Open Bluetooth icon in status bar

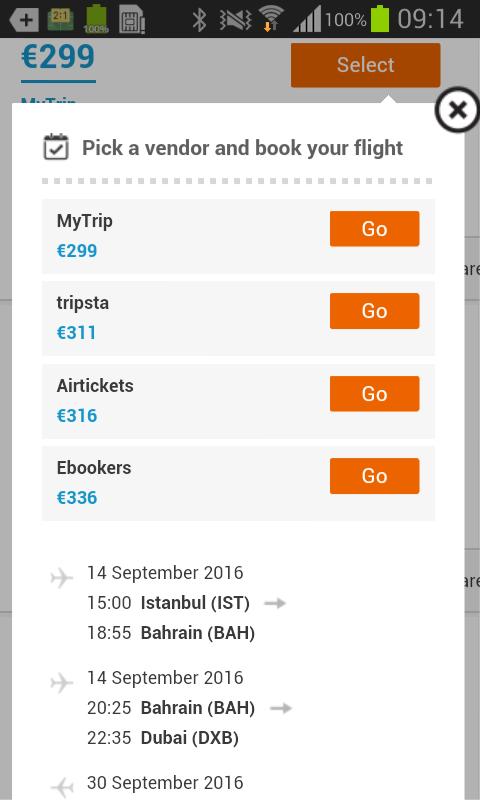point(199,19)
